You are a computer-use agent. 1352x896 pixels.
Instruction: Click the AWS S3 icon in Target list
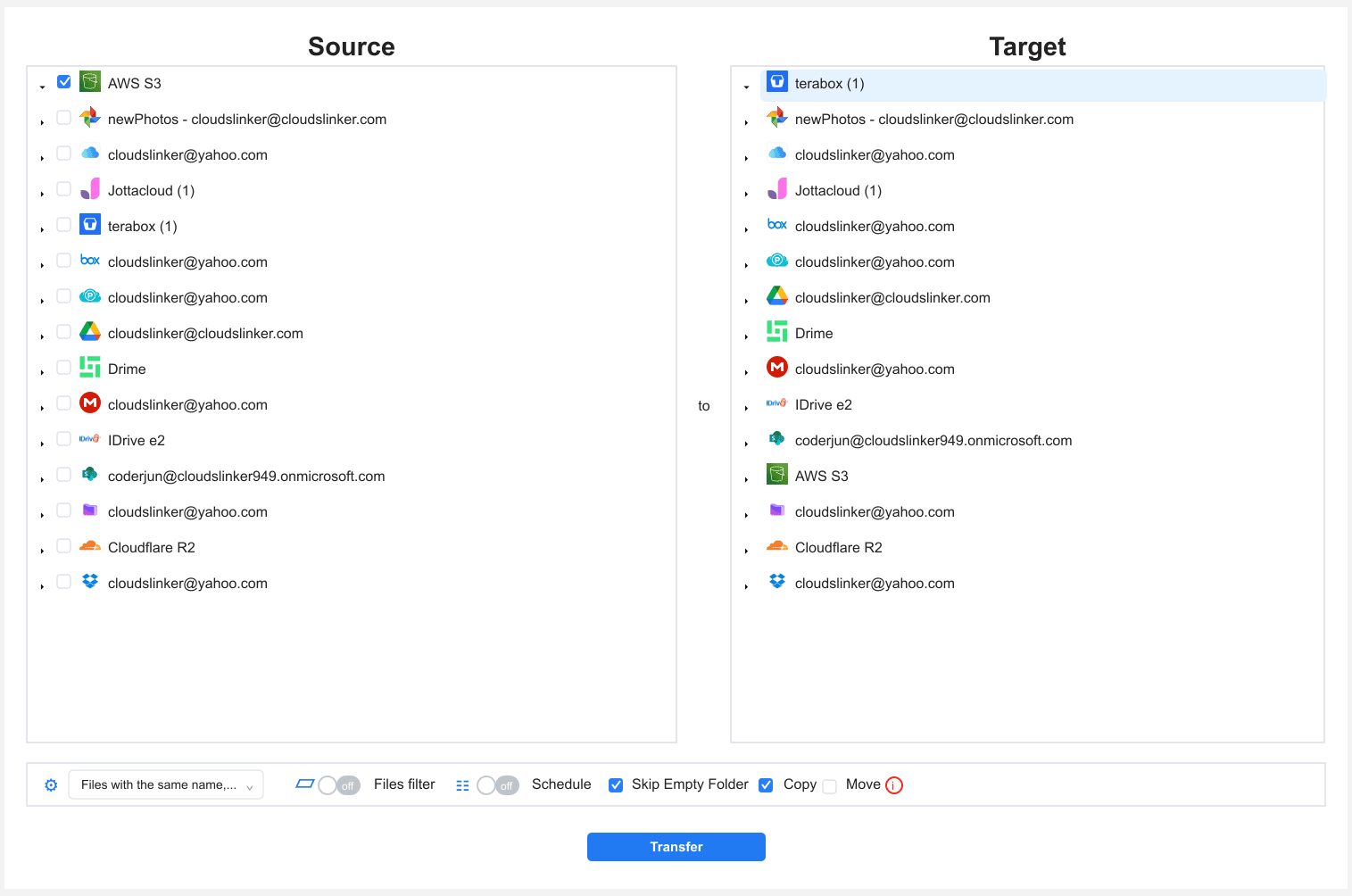[777, 475]
